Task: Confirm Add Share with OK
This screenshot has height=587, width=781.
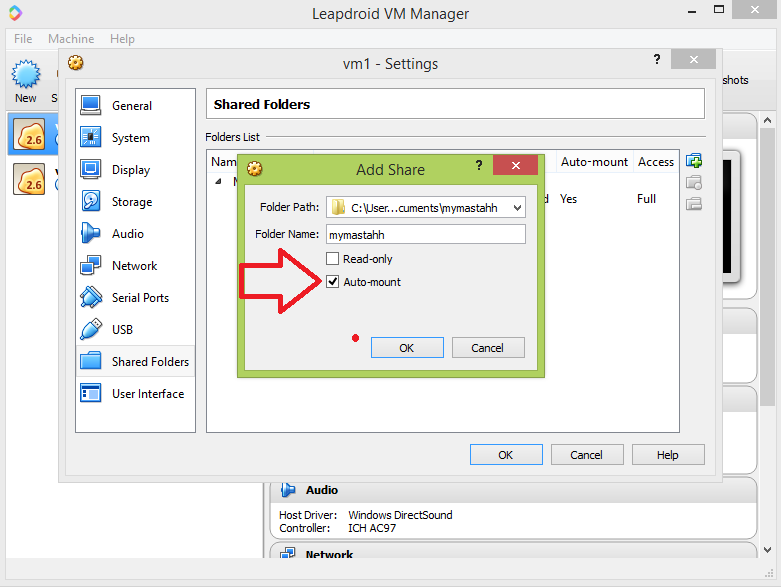Action: point(407,348)
